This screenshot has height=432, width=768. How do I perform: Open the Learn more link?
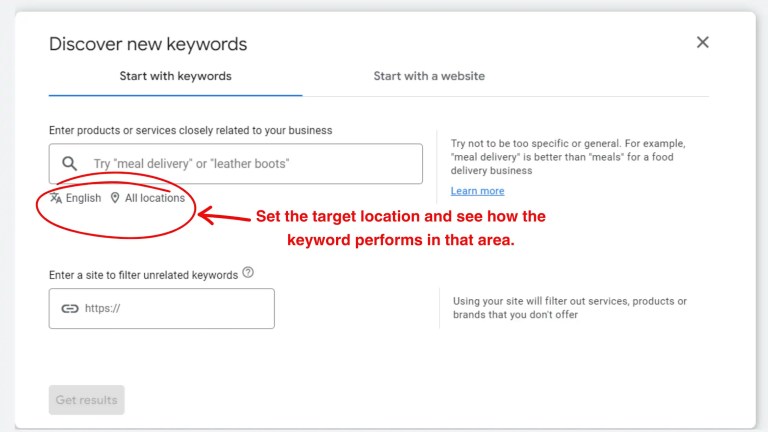tap(477, 191)
